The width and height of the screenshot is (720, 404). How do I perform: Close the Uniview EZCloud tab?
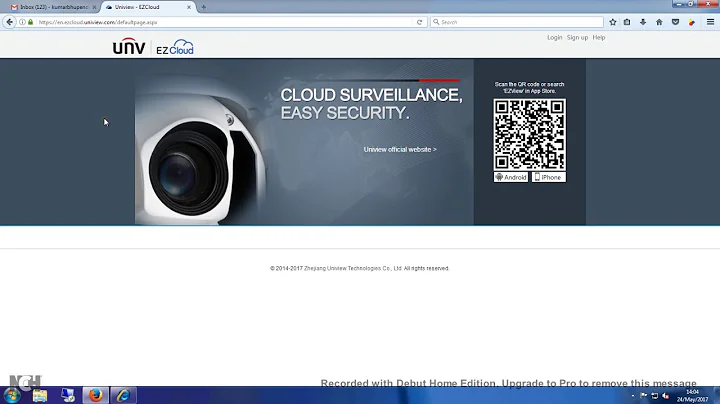click(189, 7)
